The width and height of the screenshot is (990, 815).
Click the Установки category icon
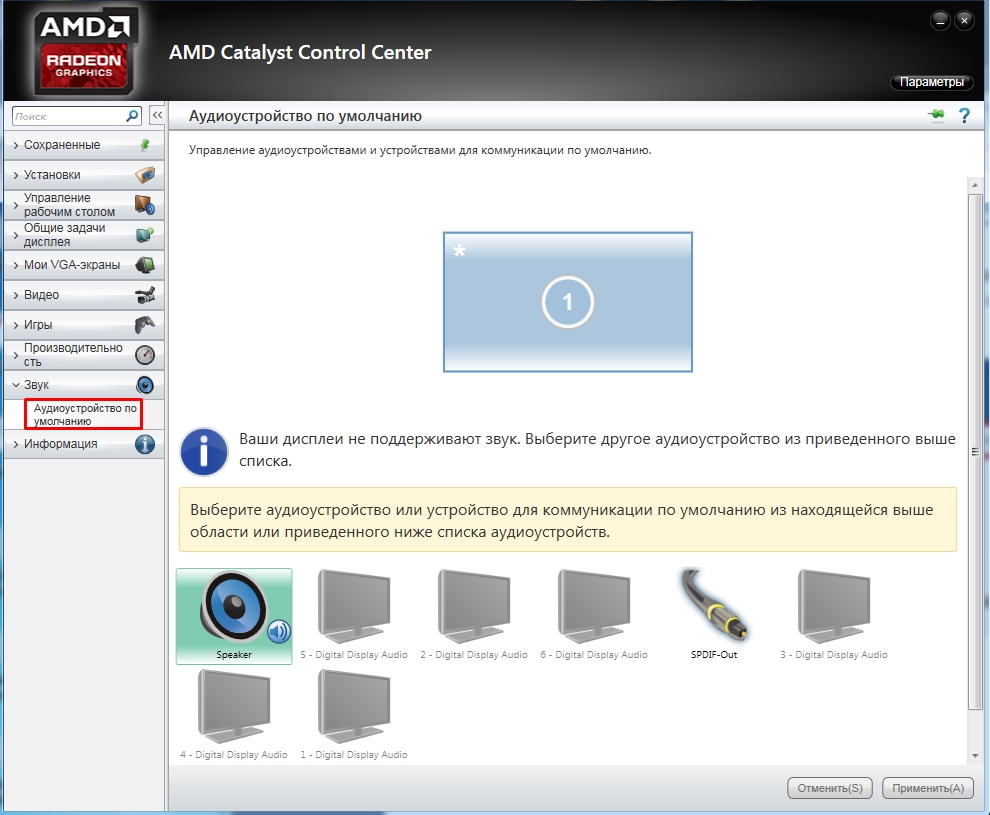pos(145,175)
